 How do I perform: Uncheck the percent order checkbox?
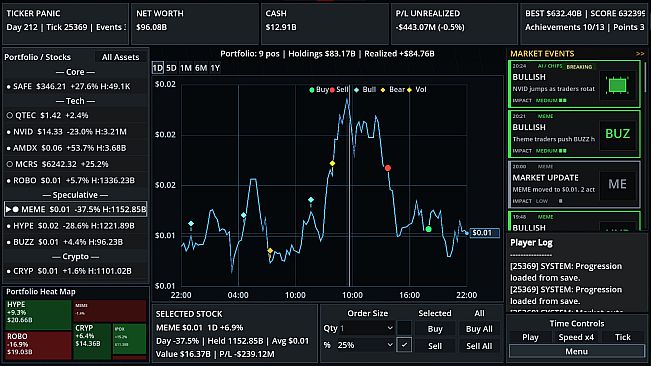pyautogui.click(x=404, y=345)
